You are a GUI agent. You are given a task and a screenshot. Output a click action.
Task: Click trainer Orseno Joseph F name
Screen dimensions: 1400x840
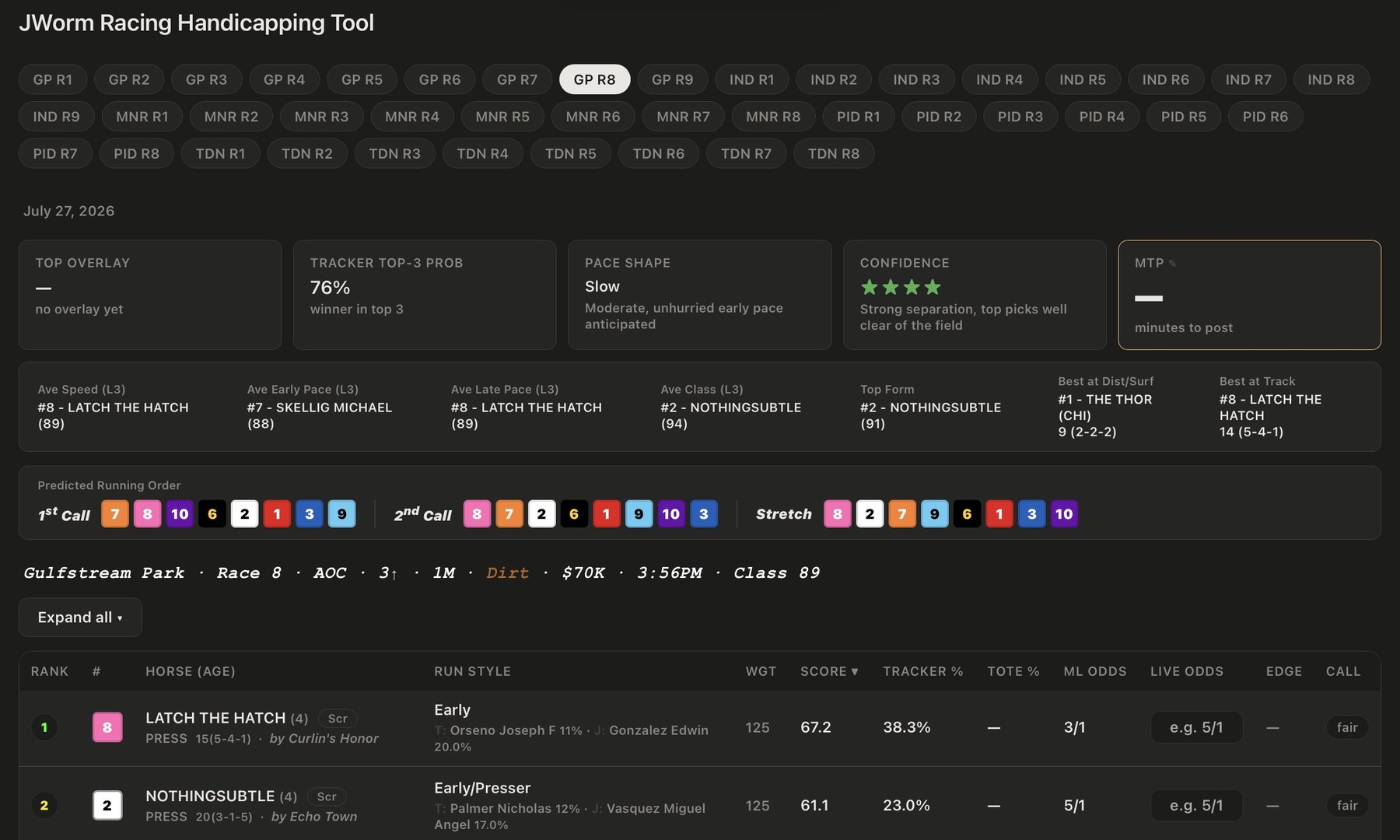tap(503, 730)
